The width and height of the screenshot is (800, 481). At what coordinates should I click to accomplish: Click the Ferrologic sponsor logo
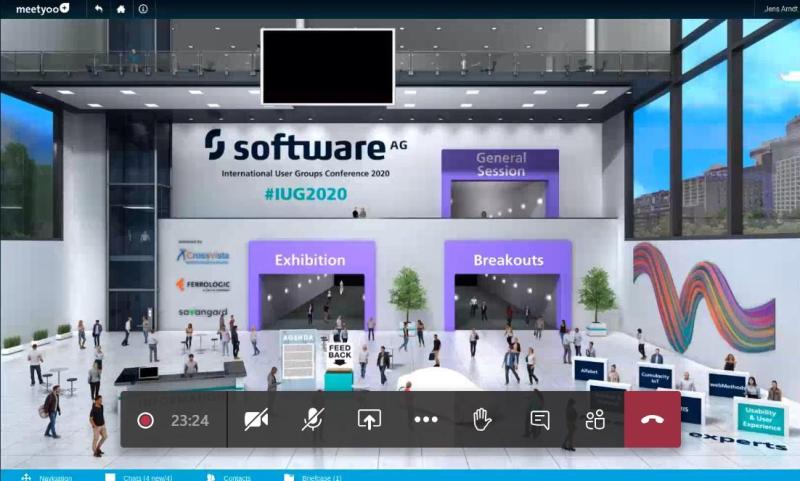point(203,285)
